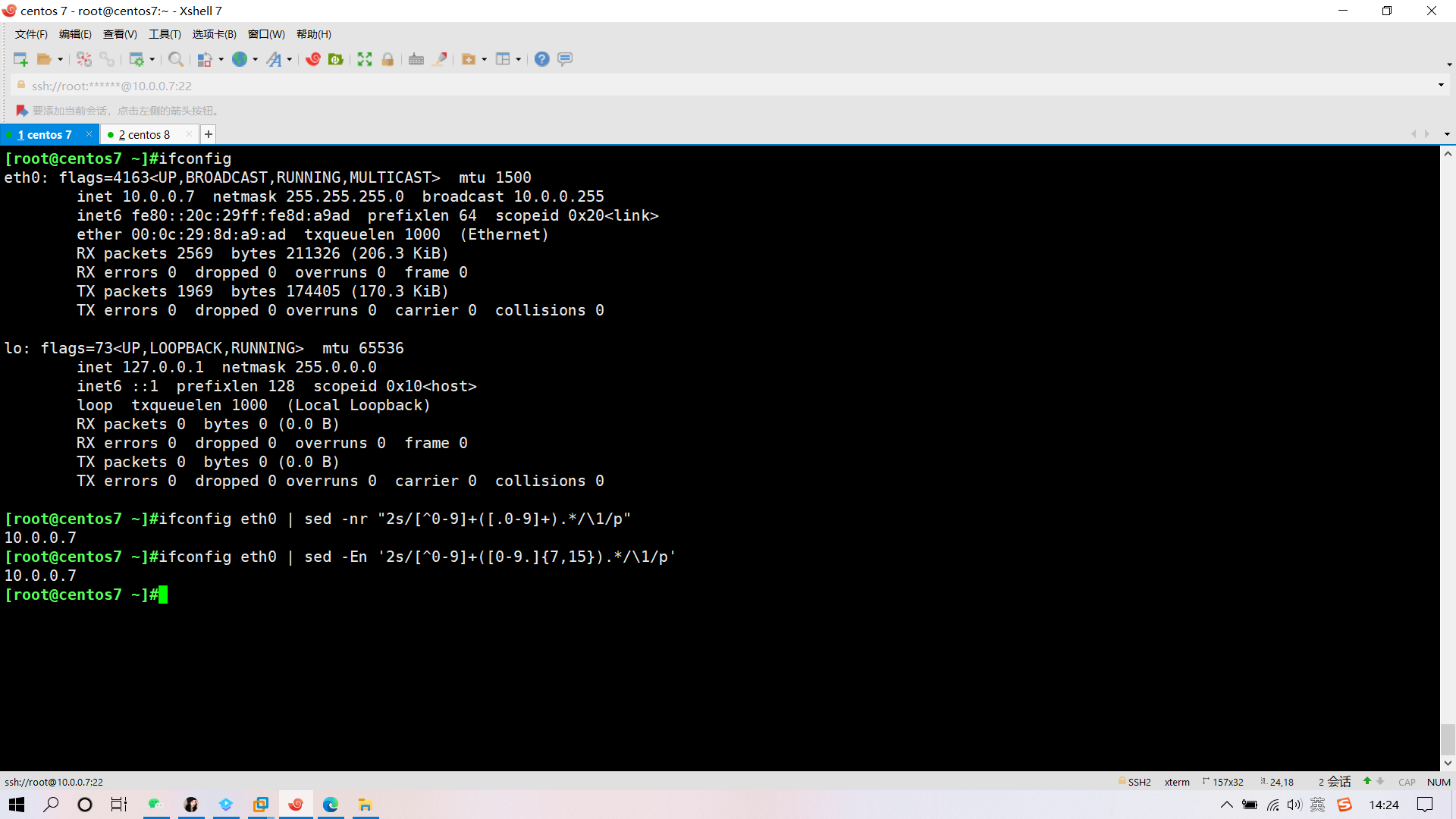Image resolution: width=1456 pixels, height=819 pixels.
Task: Click the New Session icon
Action: (x=20, y=59)
